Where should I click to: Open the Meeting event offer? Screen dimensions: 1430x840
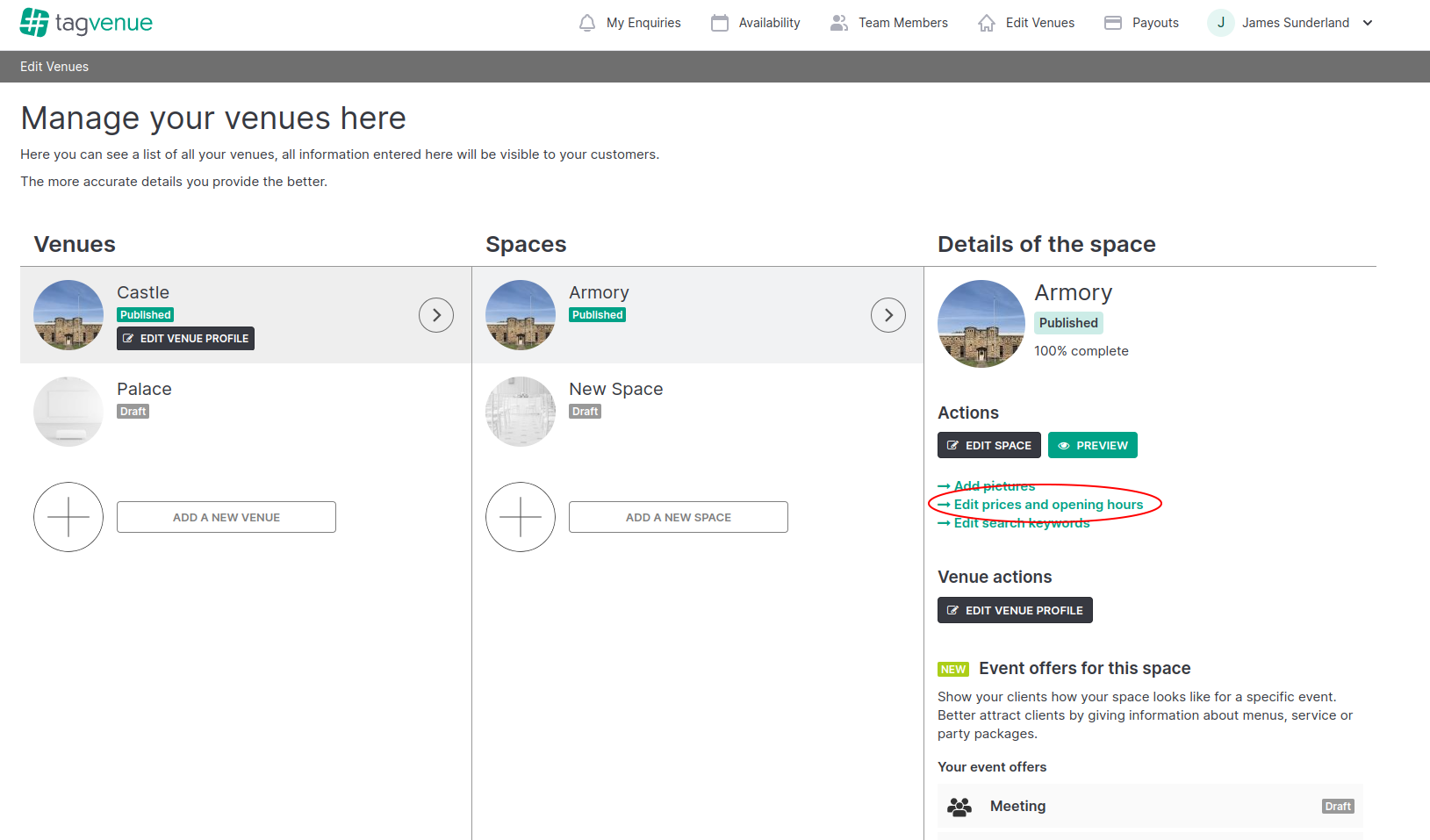(x=1150, y=807)
